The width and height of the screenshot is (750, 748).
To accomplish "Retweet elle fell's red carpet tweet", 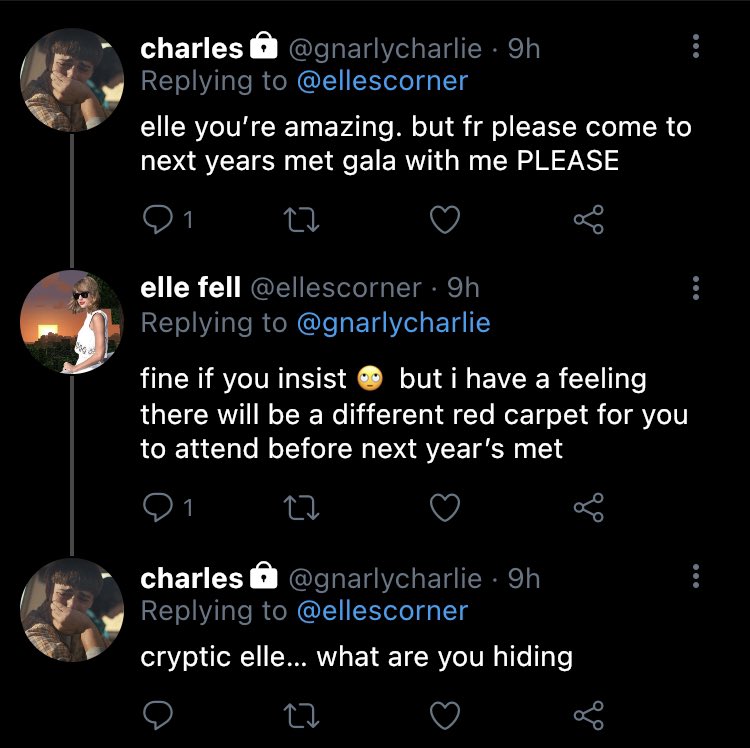I will (x=301, y=507).
